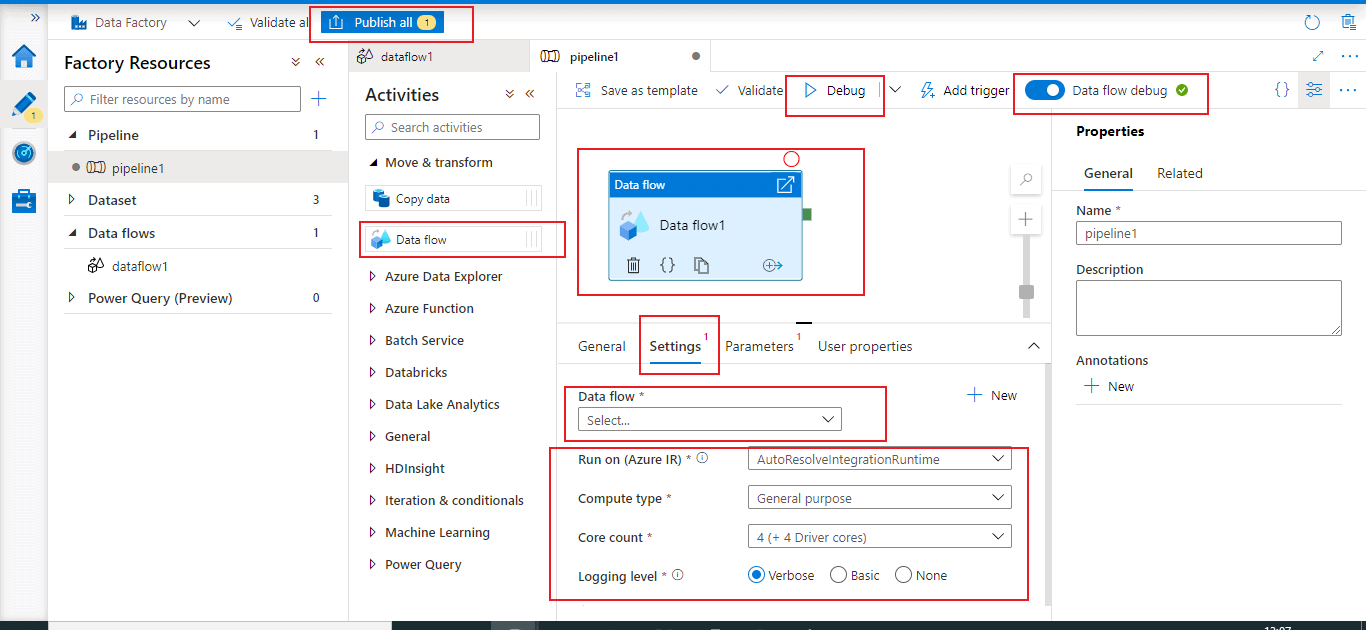Select None logging level
Image resolution: width=1366 pixels, height=630 pixels.
tap(904, 575)
